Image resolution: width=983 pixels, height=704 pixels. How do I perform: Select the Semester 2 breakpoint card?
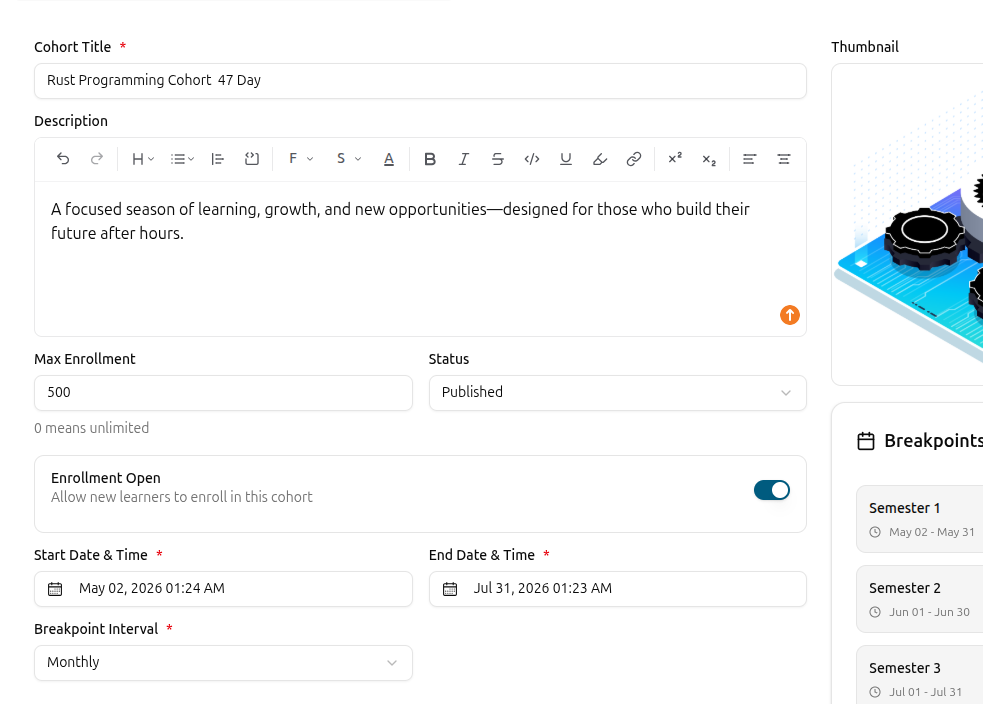click(920, 599)
